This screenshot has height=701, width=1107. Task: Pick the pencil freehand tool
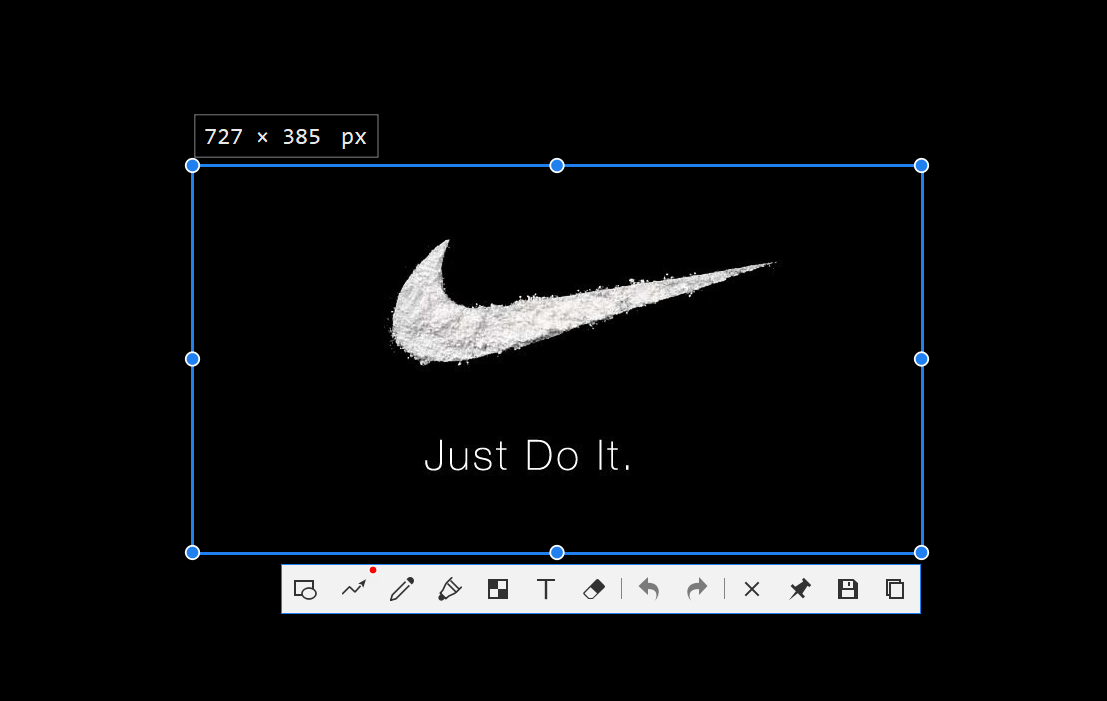click(402, 589)
